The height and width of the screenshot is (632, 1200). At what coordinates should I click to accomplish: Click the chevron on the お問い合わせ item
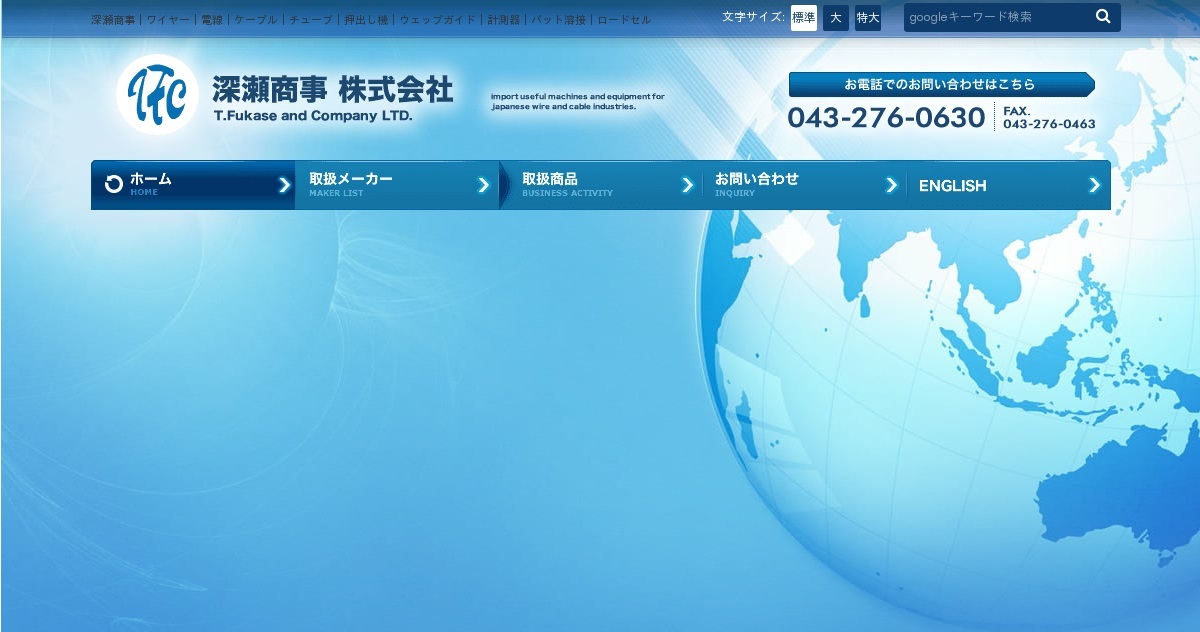891,185
